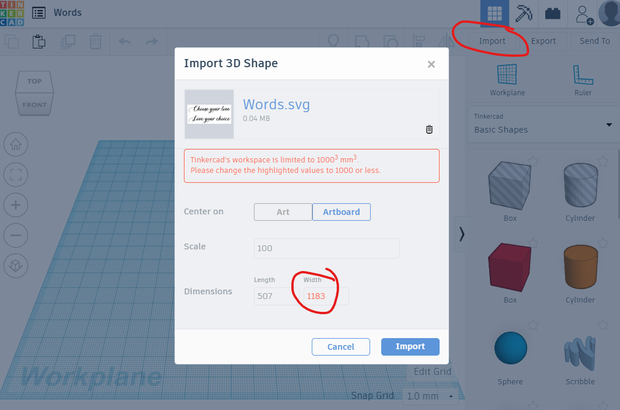Click the invite people icon
The height and width of the screenshot is (410, 620).
click(x=583, y=14)
